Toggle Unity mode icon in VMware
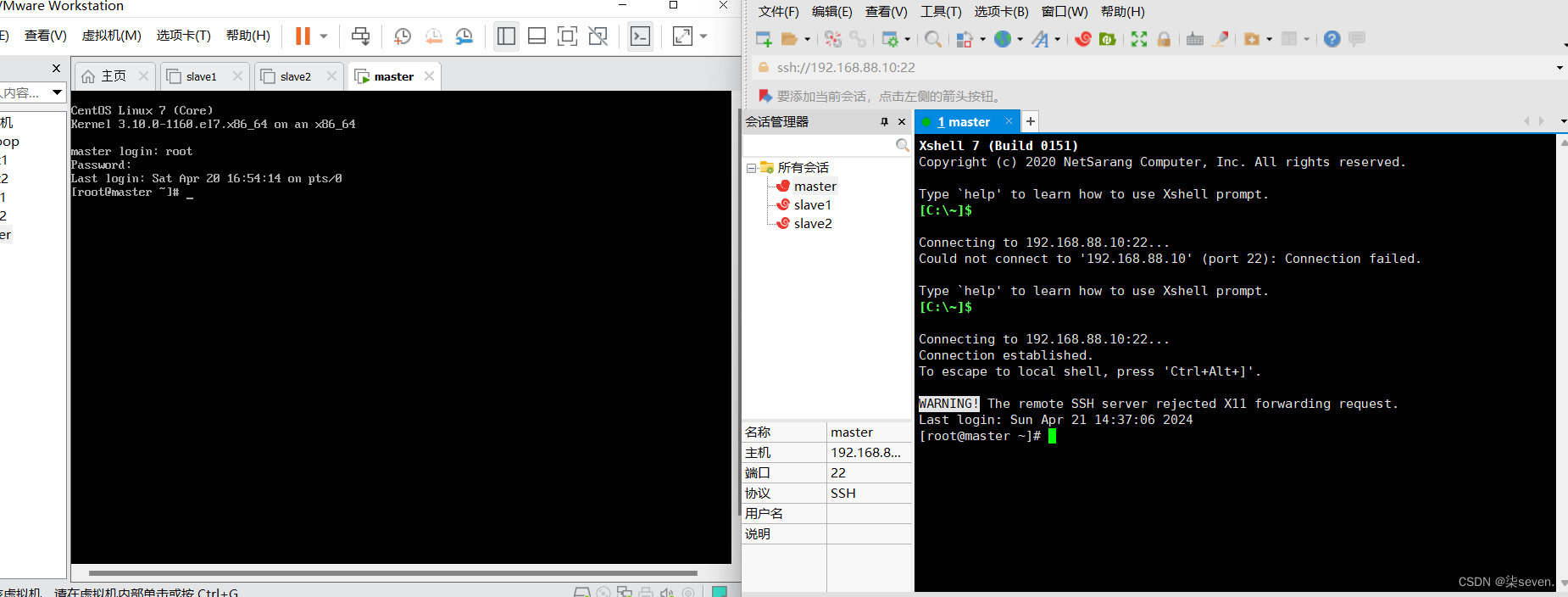Screen dimensions: 1568x597 tap(598, 36)
